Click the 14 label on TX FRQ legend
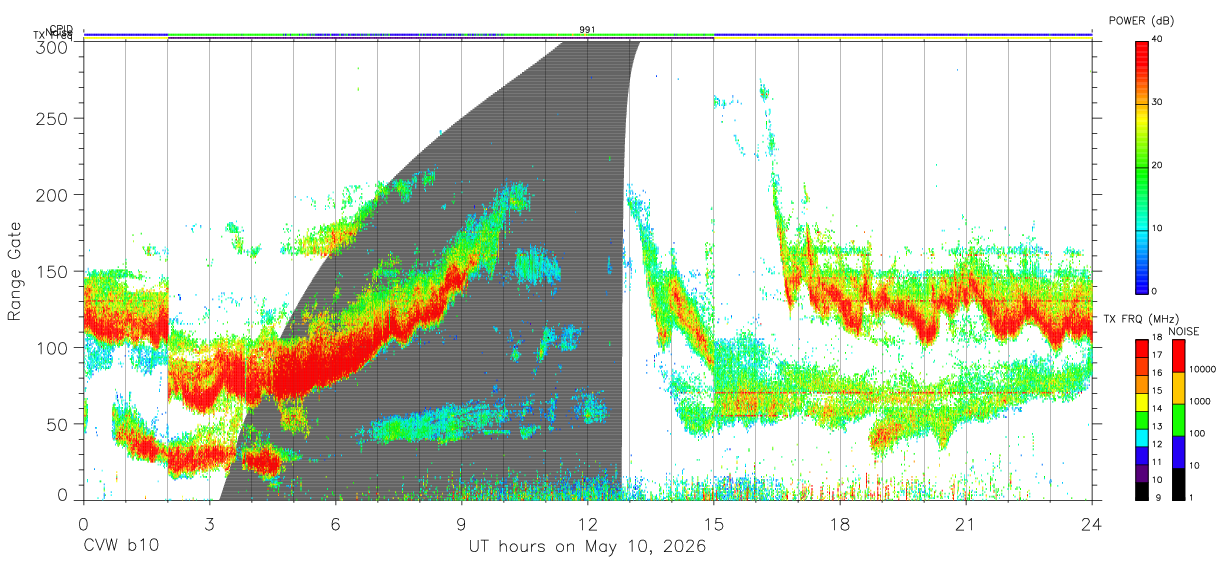 [1156, 408]
